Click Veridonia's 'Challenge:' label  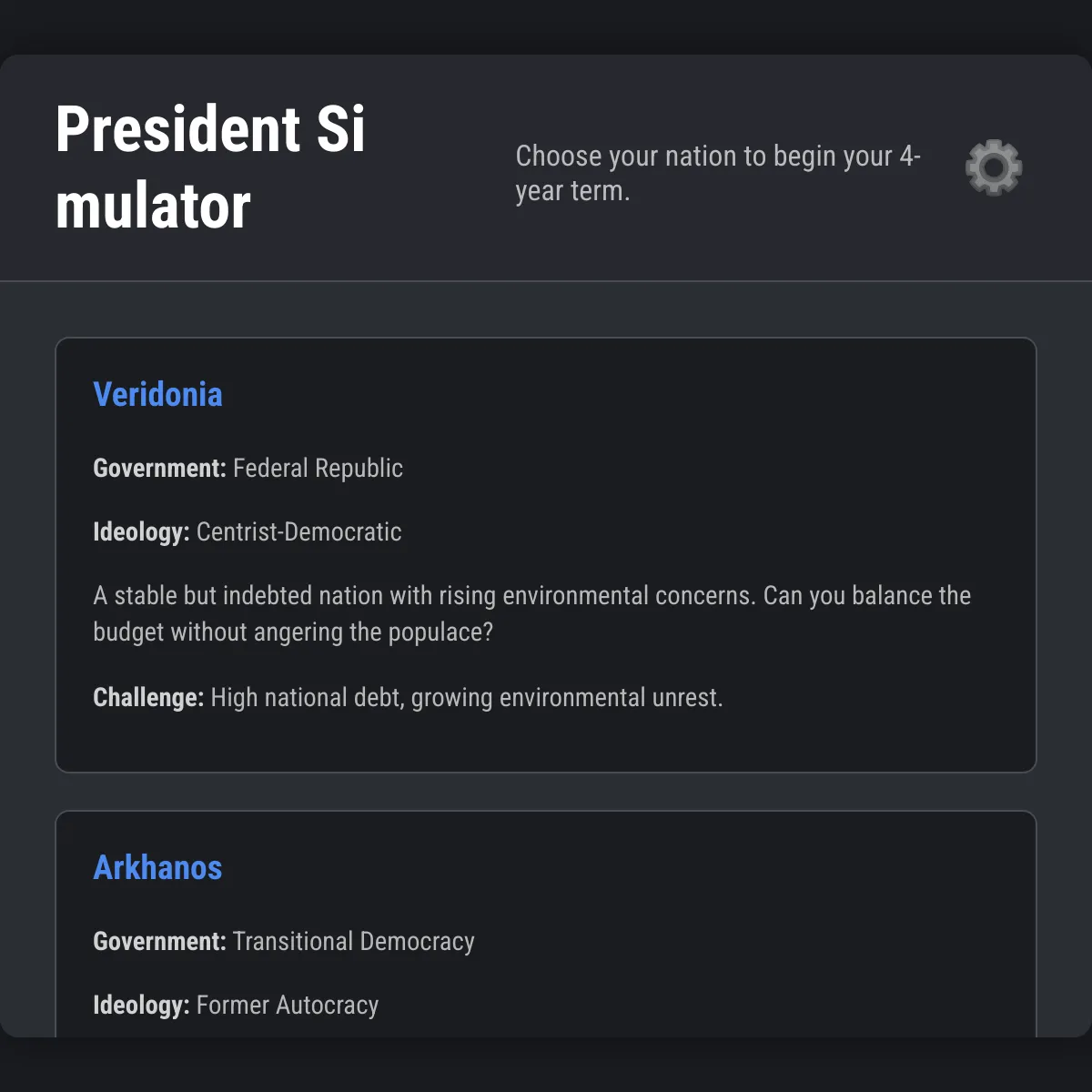148,698
